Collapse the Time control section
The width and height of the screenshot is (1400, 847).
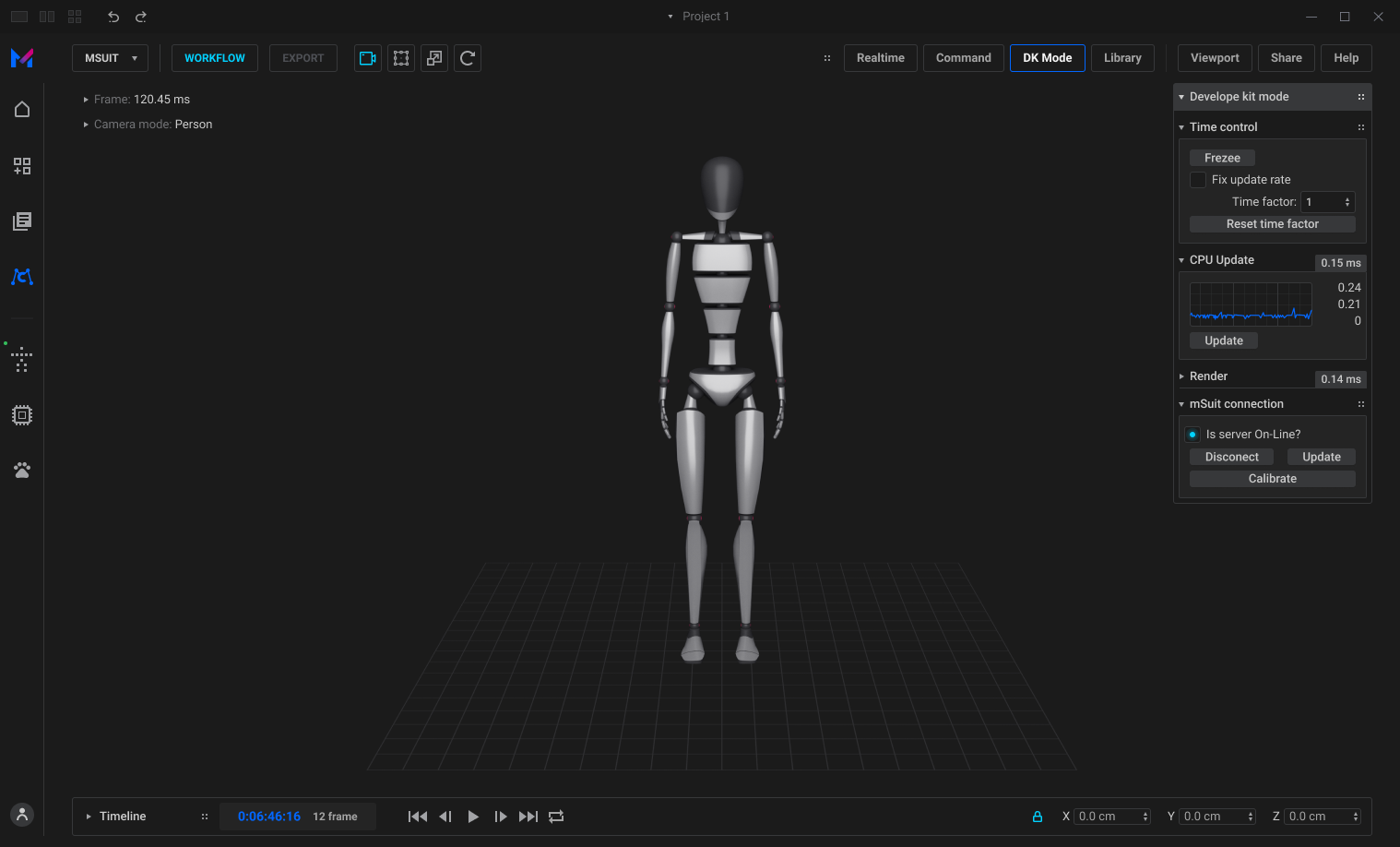pyautogui.click(x=1181, y=126)
